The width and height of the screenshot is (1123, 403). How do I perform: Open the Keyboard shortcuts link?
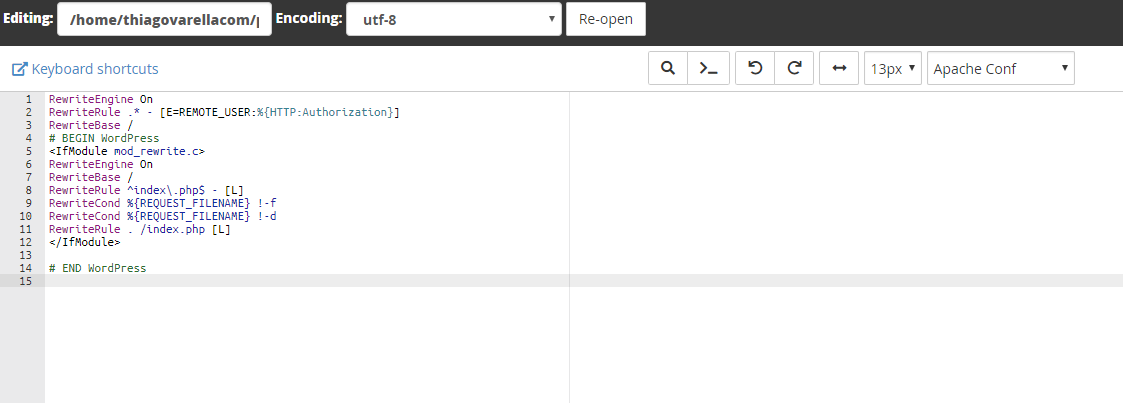[x=95, y=69]
